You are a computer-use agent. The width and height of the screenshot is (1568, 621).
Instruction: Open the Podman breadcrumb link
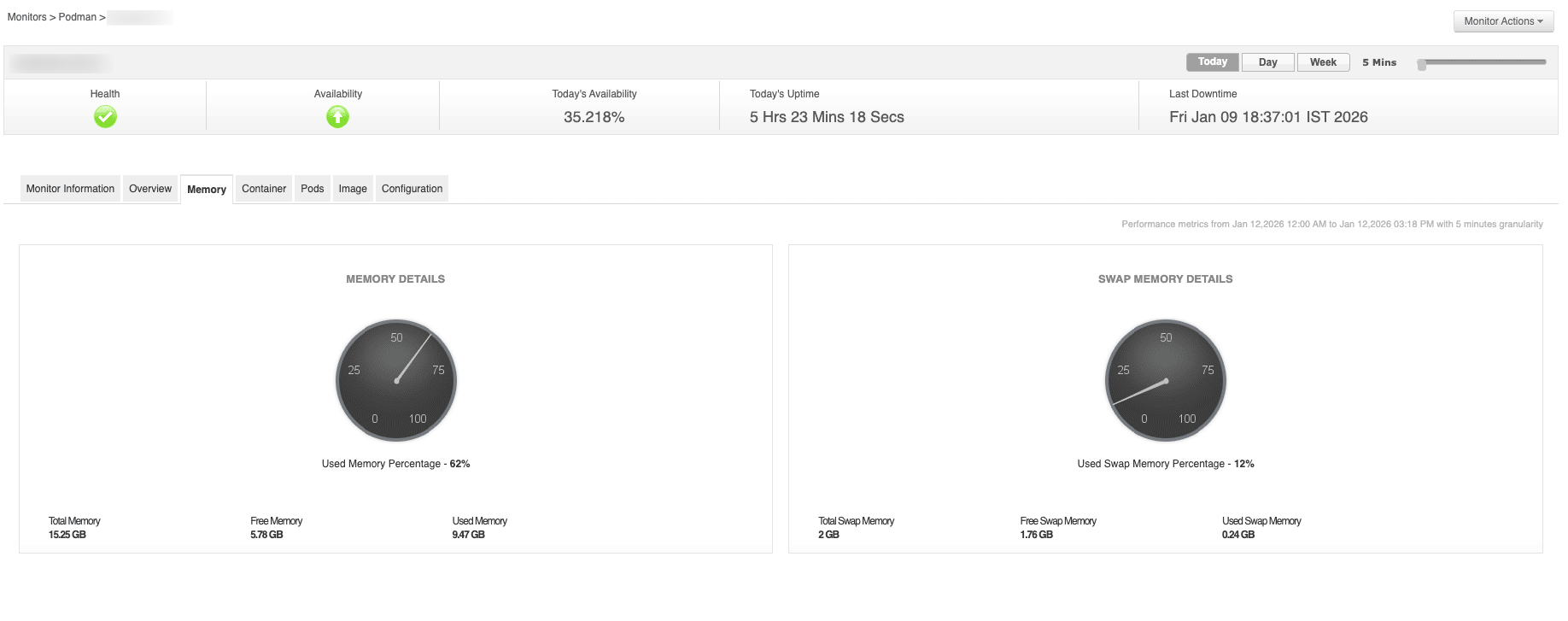[75, 16]
